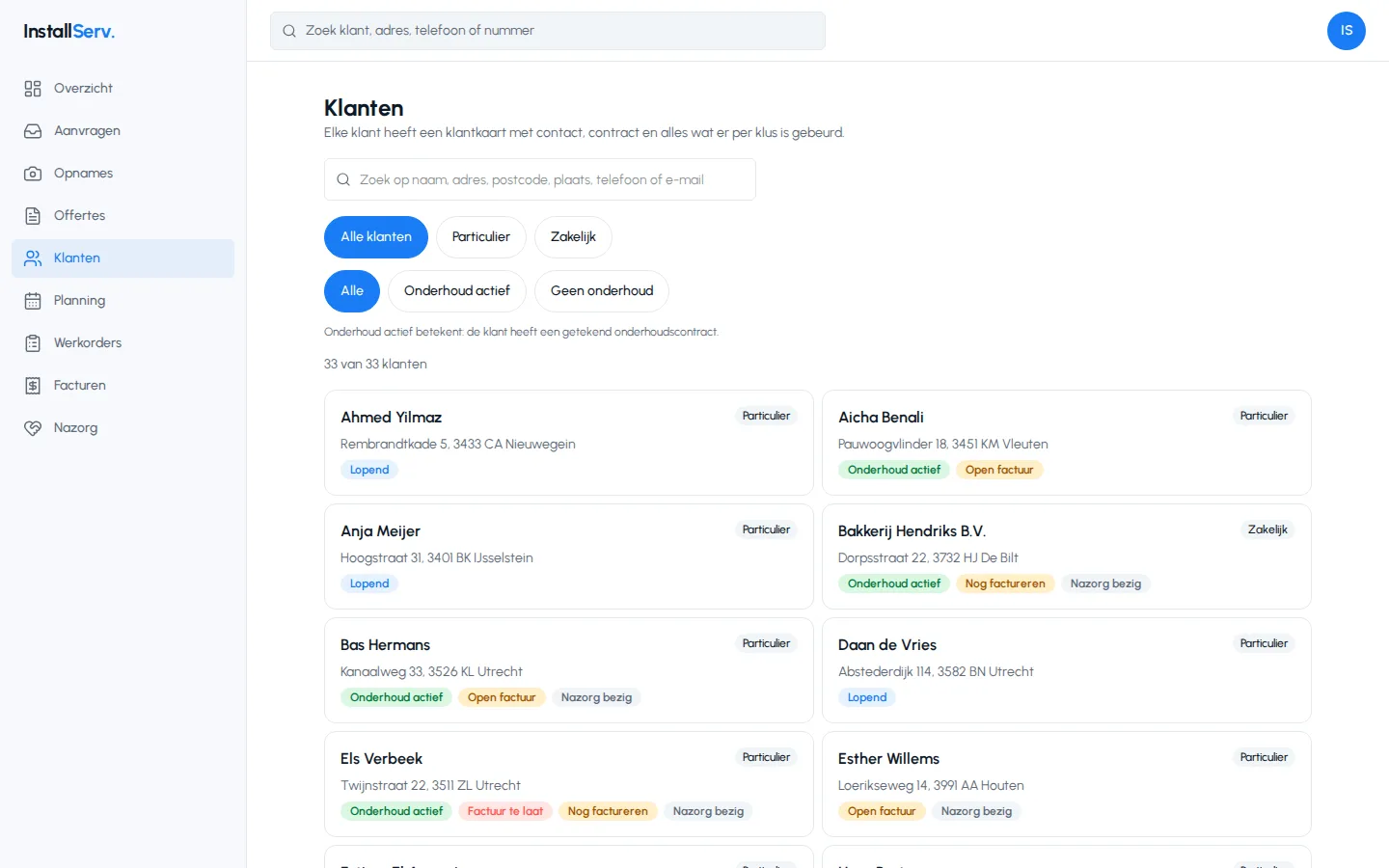Open Werkorders from the sidebar

pos(123,343)
